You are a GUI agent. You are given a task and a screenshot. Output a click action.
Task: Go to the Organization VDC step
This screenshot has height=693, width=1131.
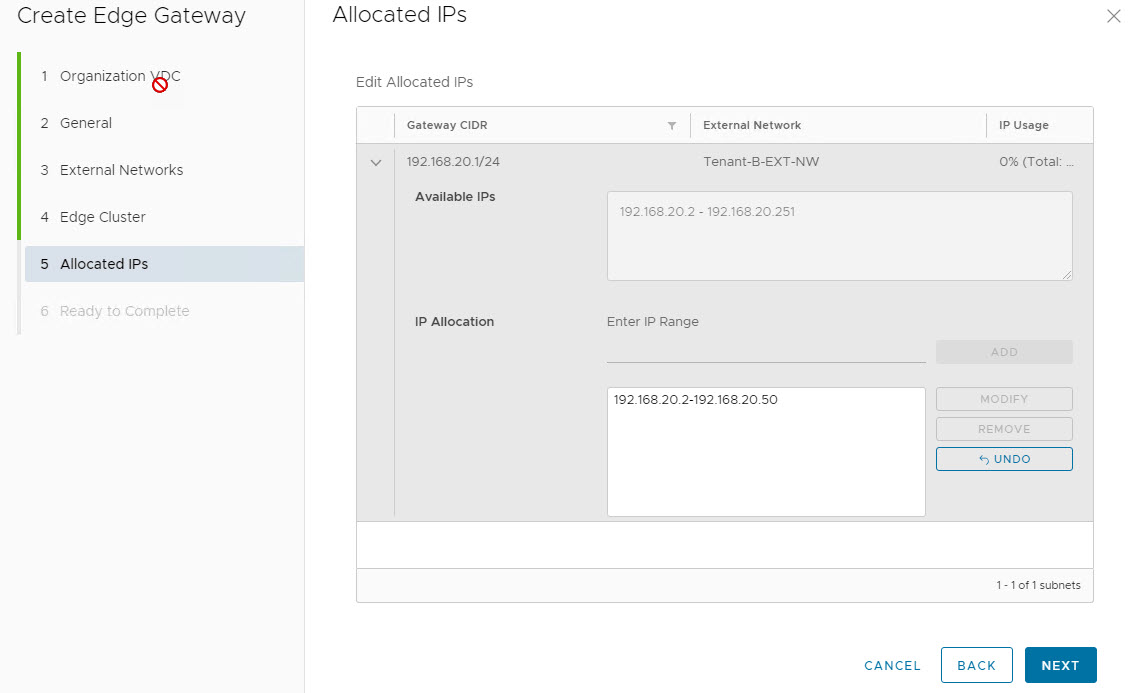pyautogui.click(x=120, y=76)
